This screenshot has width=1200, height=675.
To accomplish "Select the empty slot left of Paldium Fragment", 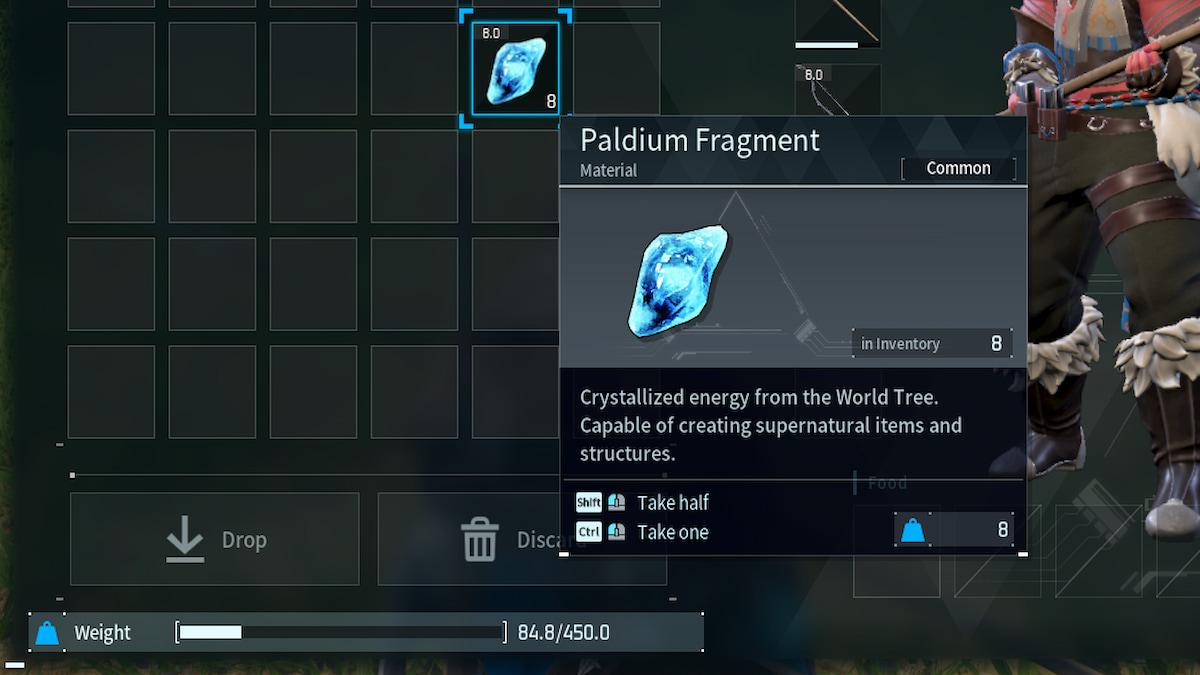I will pos(414,68).
